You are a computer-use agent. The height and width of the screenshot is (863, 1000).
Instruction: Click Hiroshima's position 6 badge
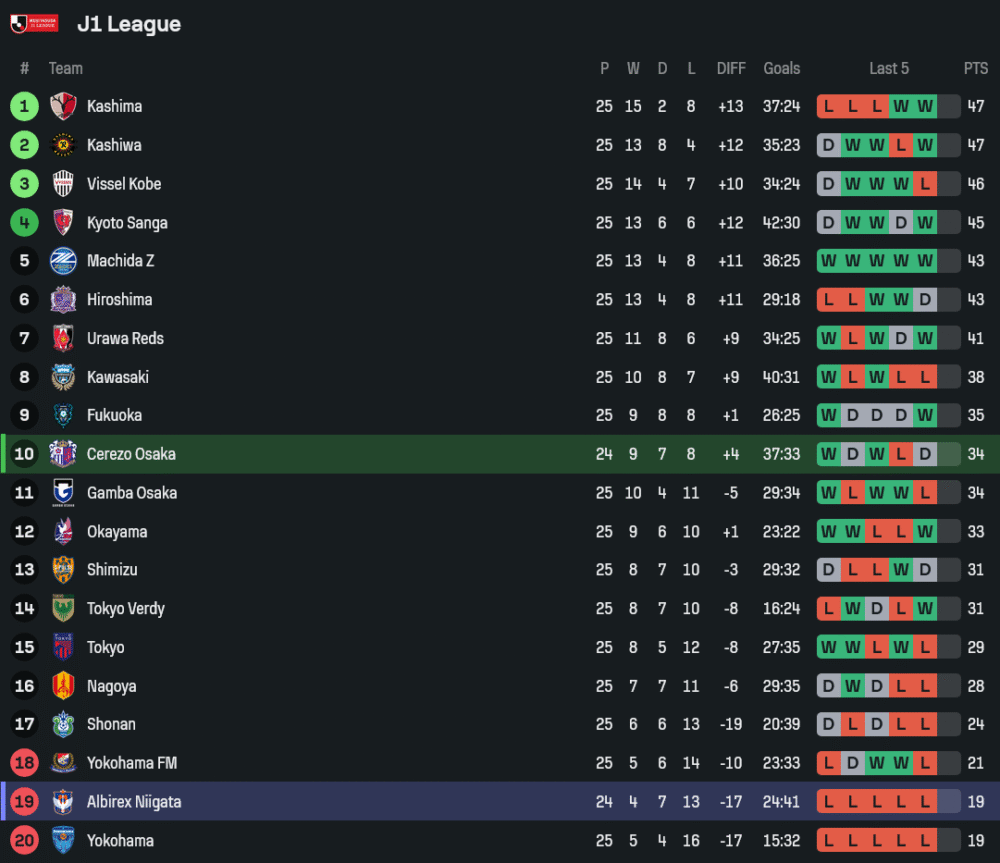[x=24, y=300]
